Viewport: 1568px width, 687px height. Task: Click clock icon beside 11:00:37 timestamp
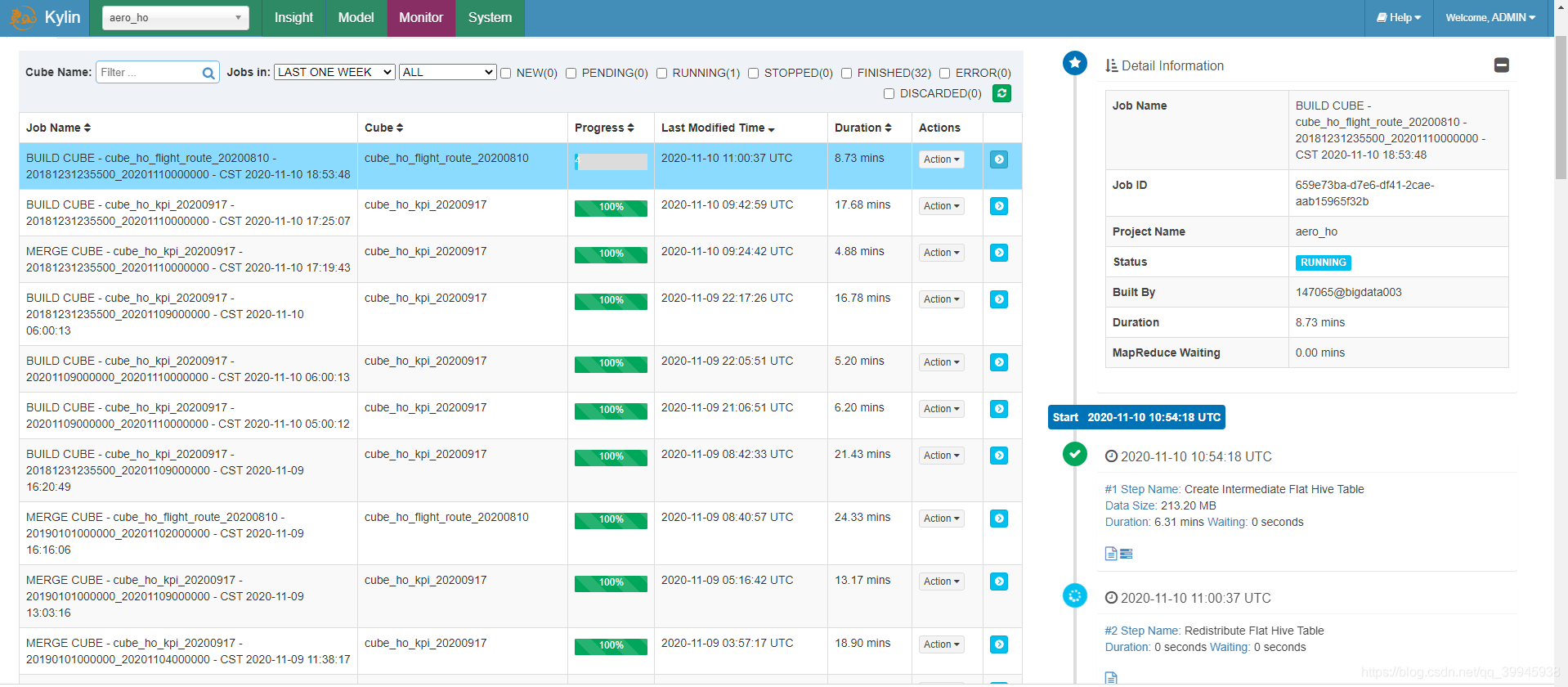[x=1111, y=598]
